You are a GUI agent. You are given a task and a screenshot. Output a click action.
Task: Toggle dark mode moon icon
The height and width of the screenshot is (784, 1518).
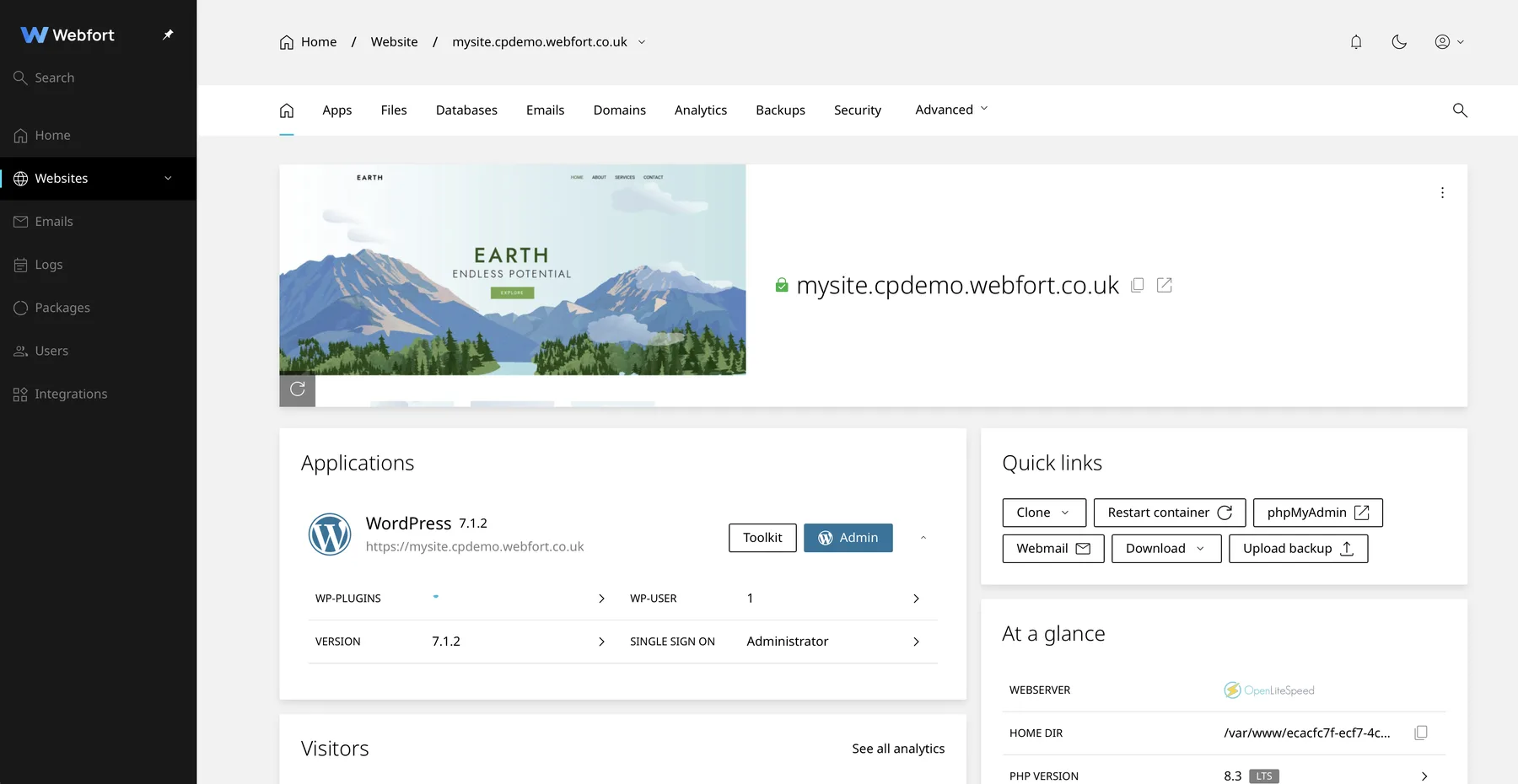pos(1399,42)
